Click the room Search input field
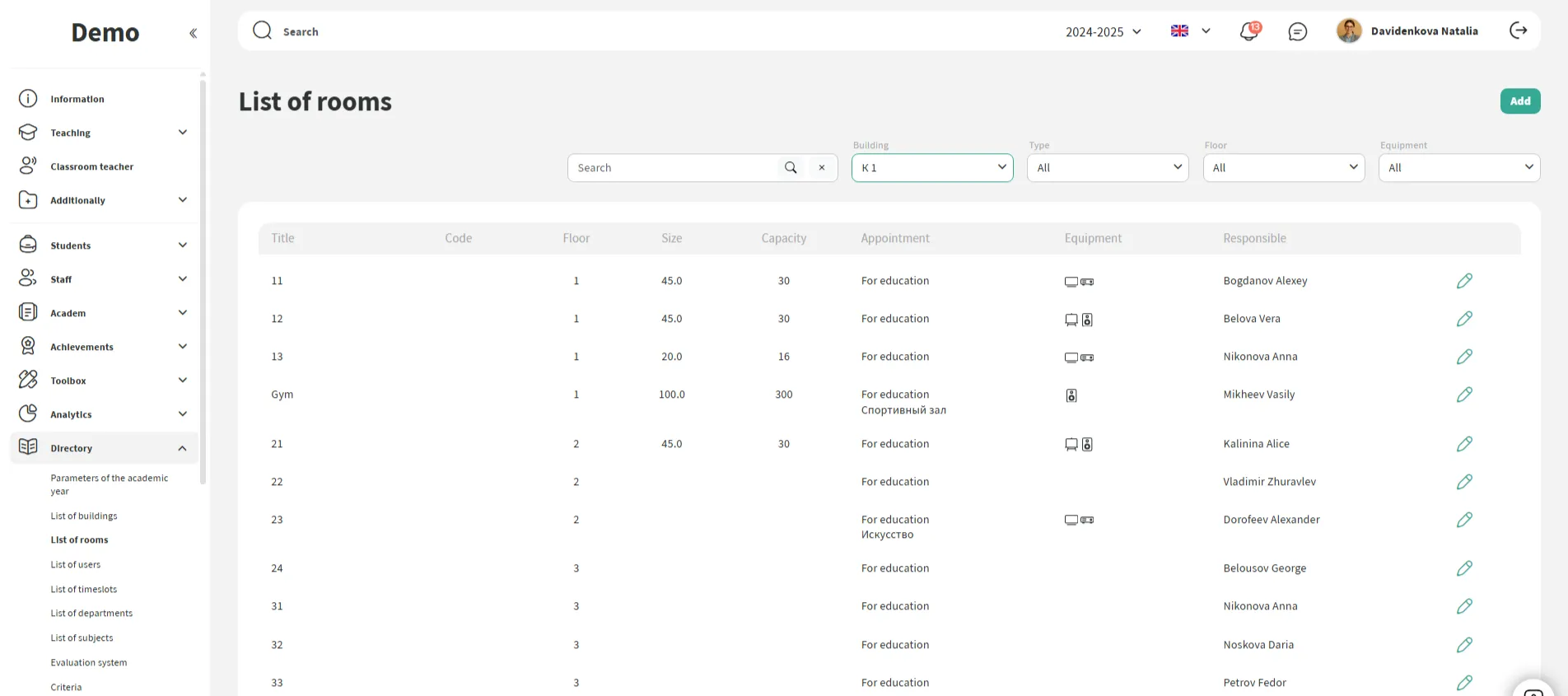The width and height of the screenshot is (1568, 696). click(672, 168)
